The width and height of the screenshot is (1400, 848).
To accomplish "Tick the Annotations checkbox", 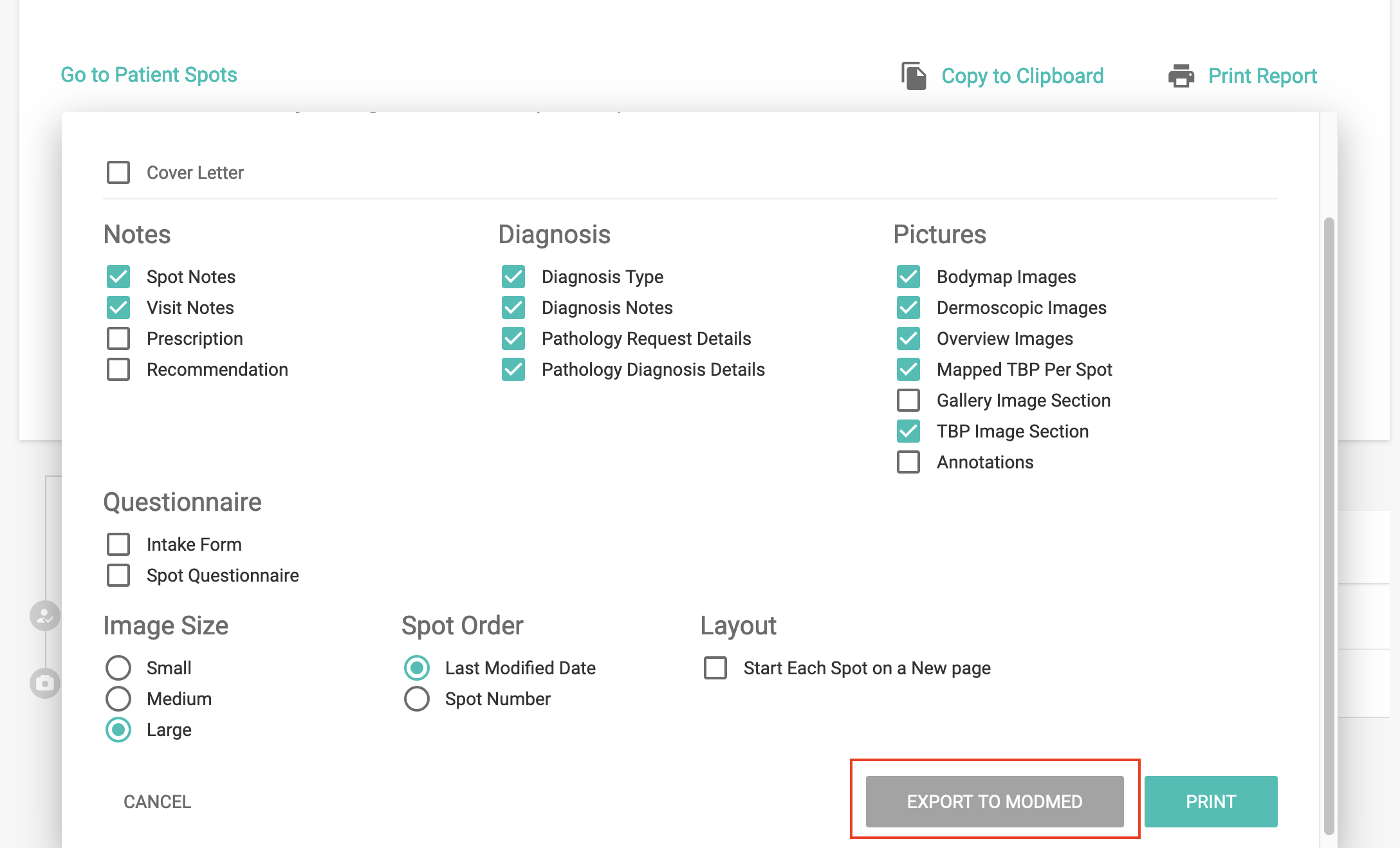I will pos(908,462).
